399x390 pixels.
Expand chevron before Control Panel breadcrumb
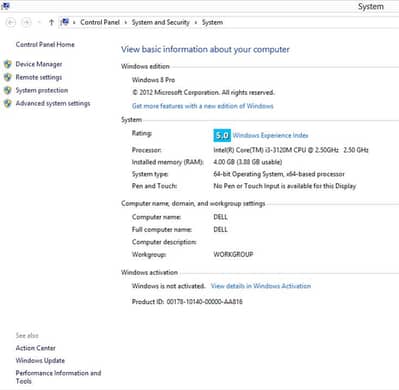[x=74, y=22]
